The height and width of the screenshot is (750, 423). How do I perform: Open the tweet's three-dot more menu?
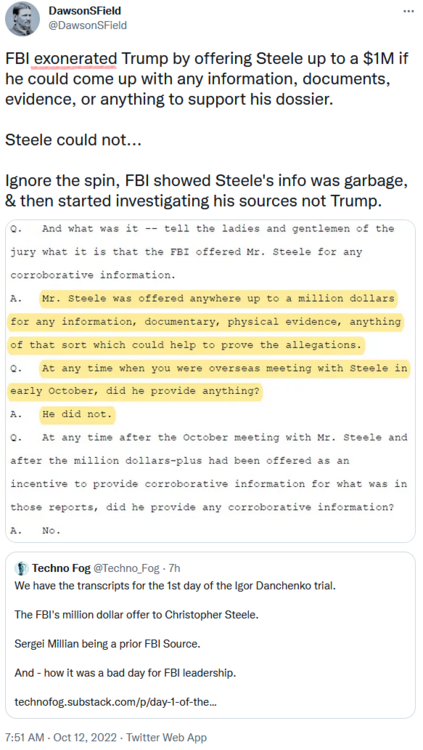(x=408, y=11)
